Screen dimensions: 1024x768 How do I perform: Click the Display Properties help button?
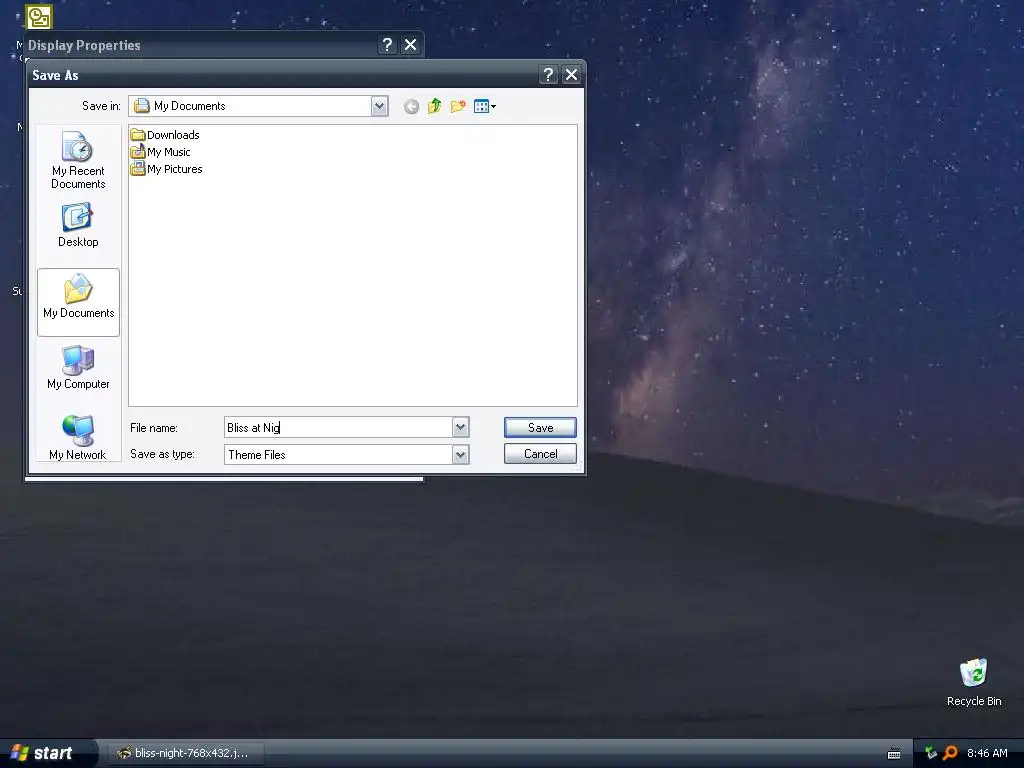pos(387,44)
